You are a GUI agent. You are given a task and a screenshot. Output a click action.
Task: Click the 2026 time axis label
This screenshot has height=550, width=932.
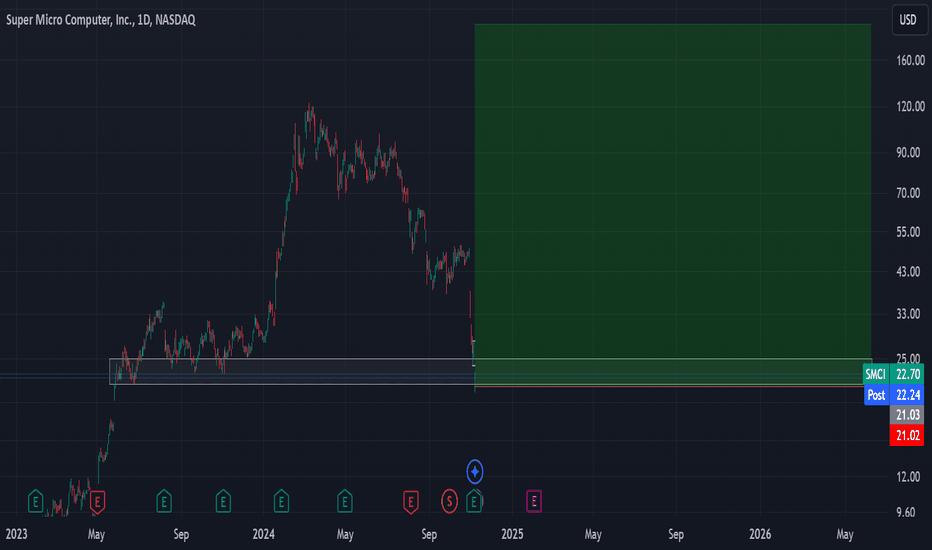(760, 534)
